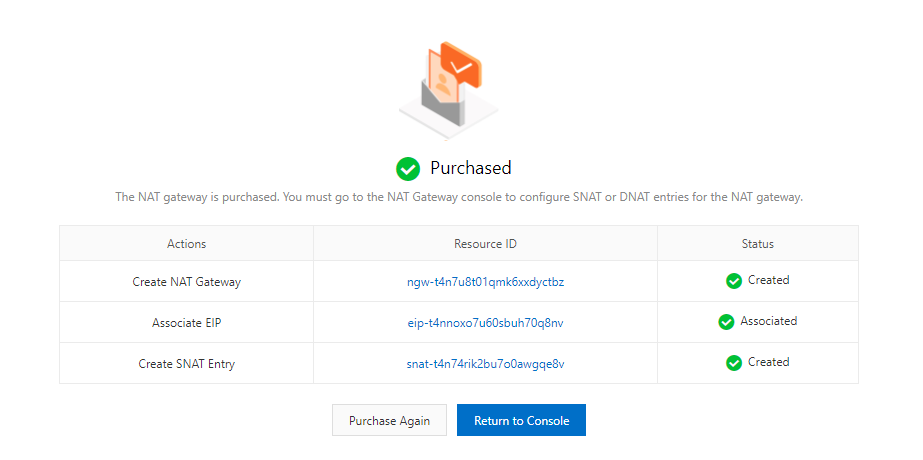Image resolution: width=923 pixels, height=460 pixels.
Task: Click the NAT gateway purchased description text
Action: click(x=459, y=197)
